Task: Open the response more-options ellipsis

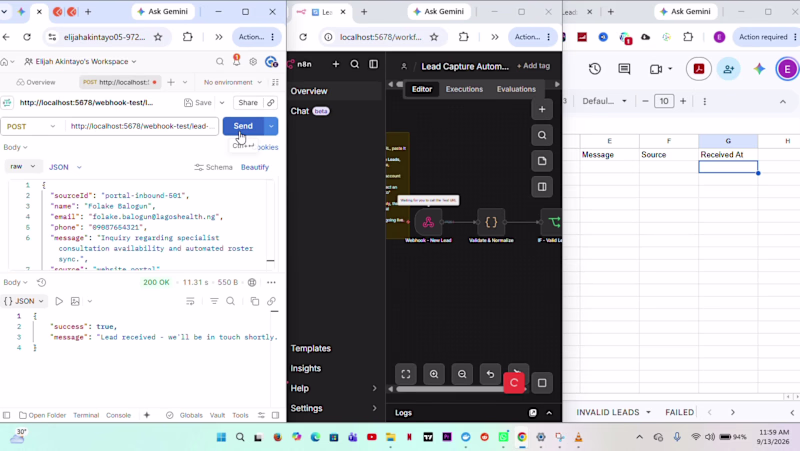Action: pyautogui.click(x=271, y=282)
